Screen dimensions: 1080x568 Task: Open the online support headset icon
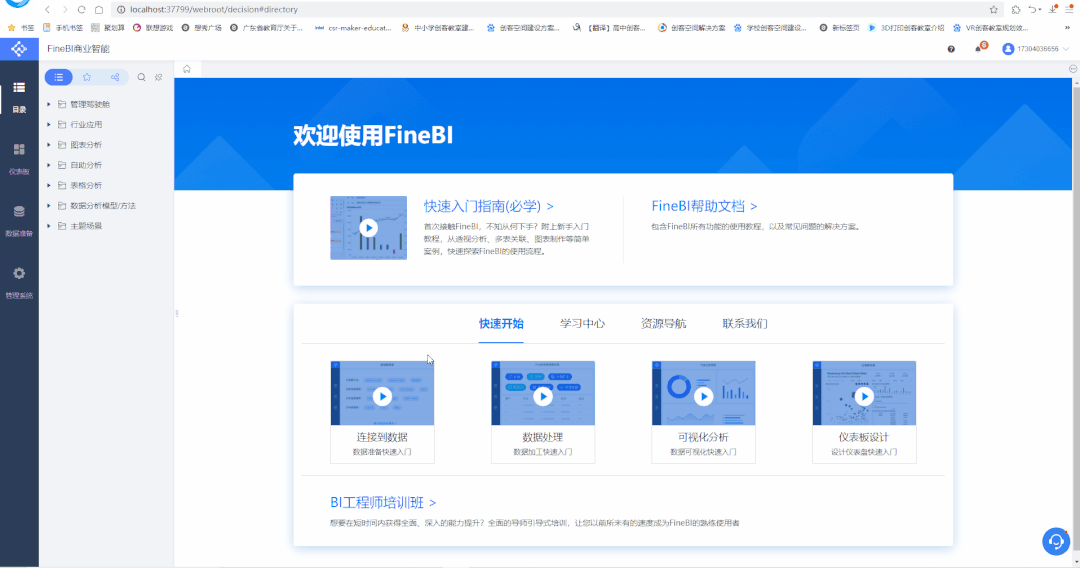[x=1055, y=542]
